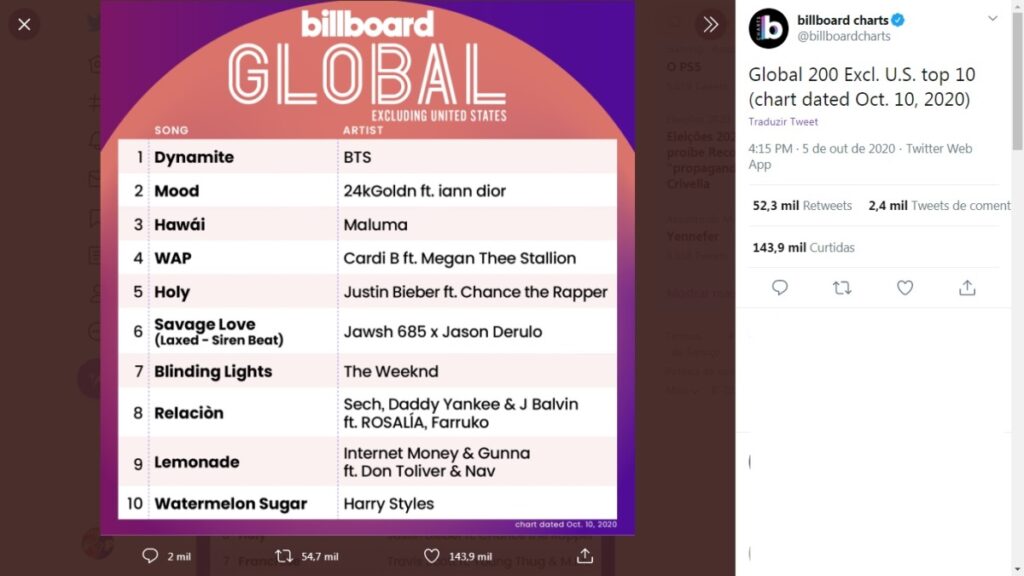
Task: View the 52,3 mil Retweets list
Action: (x=802, y=206)
